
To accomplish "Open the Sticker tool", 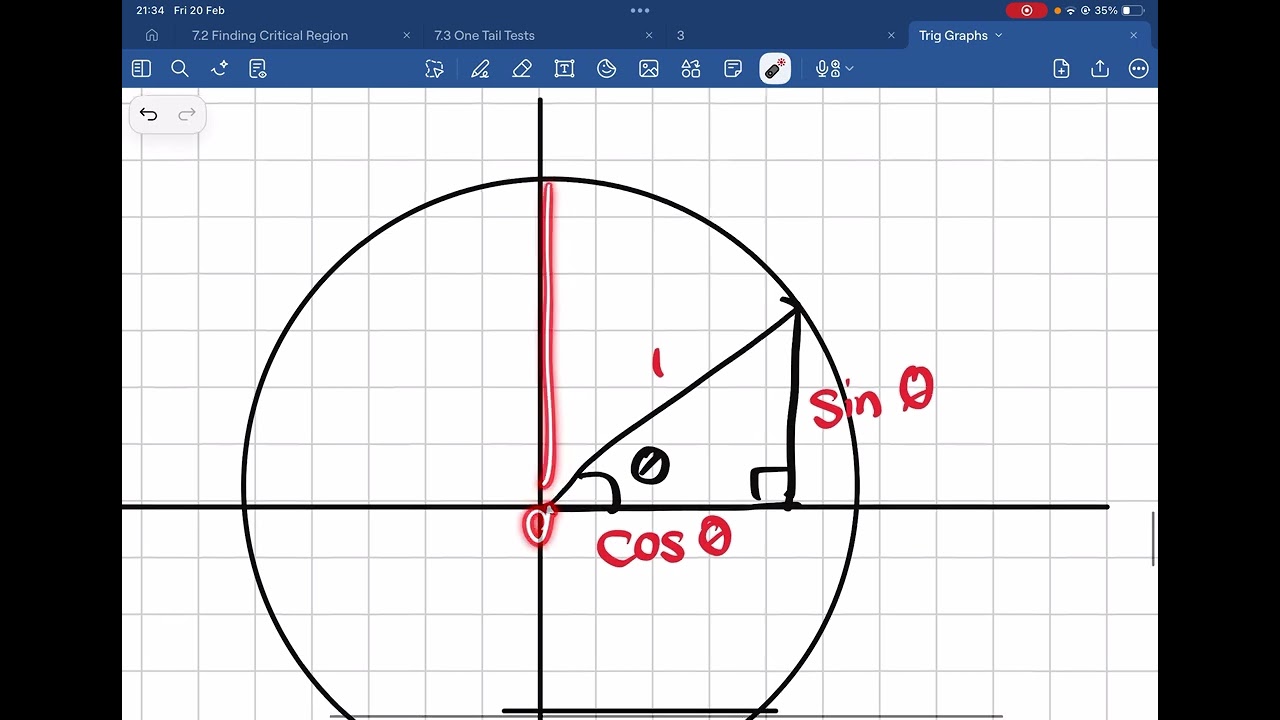I will (606, 69).
